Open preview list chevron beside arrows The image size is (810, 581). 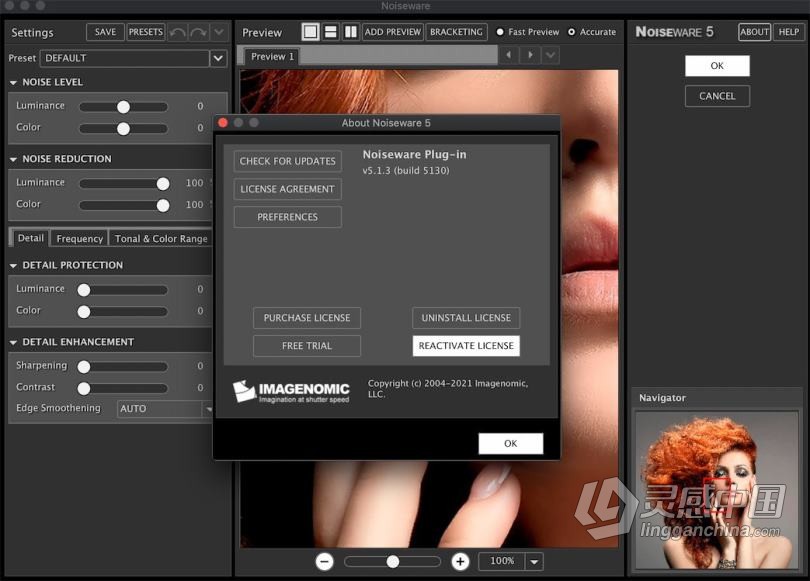click(551, 55)
